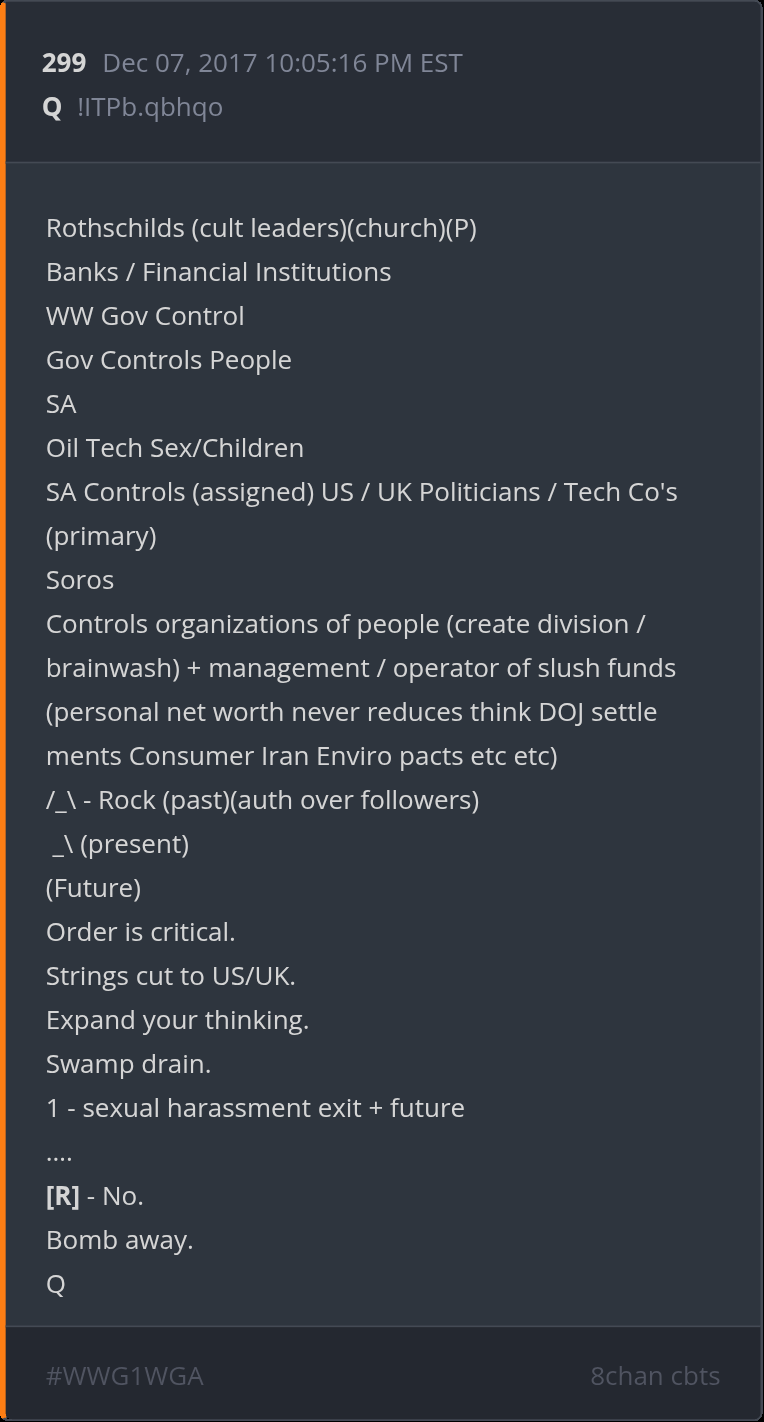Click post number 299
The image size is (764, 1422).
click(64, 63)
